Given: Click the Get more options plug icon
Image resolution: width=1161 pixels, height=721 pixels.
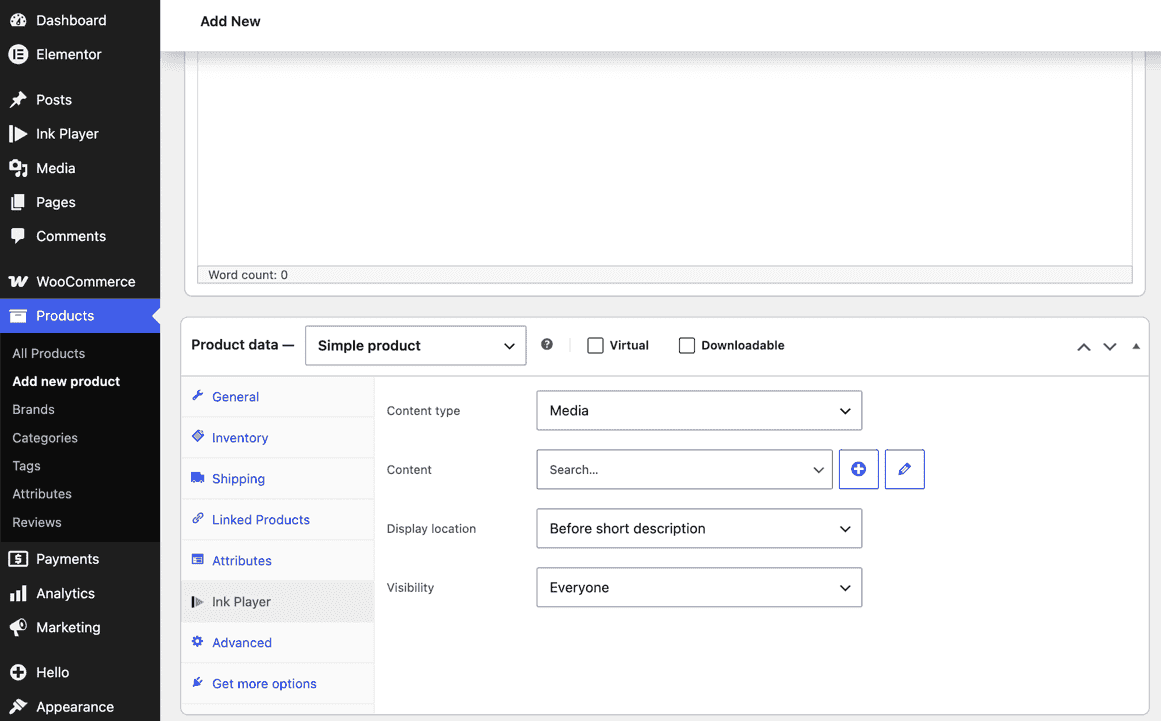Looking at the screenshot, I should tap(198, 682).
